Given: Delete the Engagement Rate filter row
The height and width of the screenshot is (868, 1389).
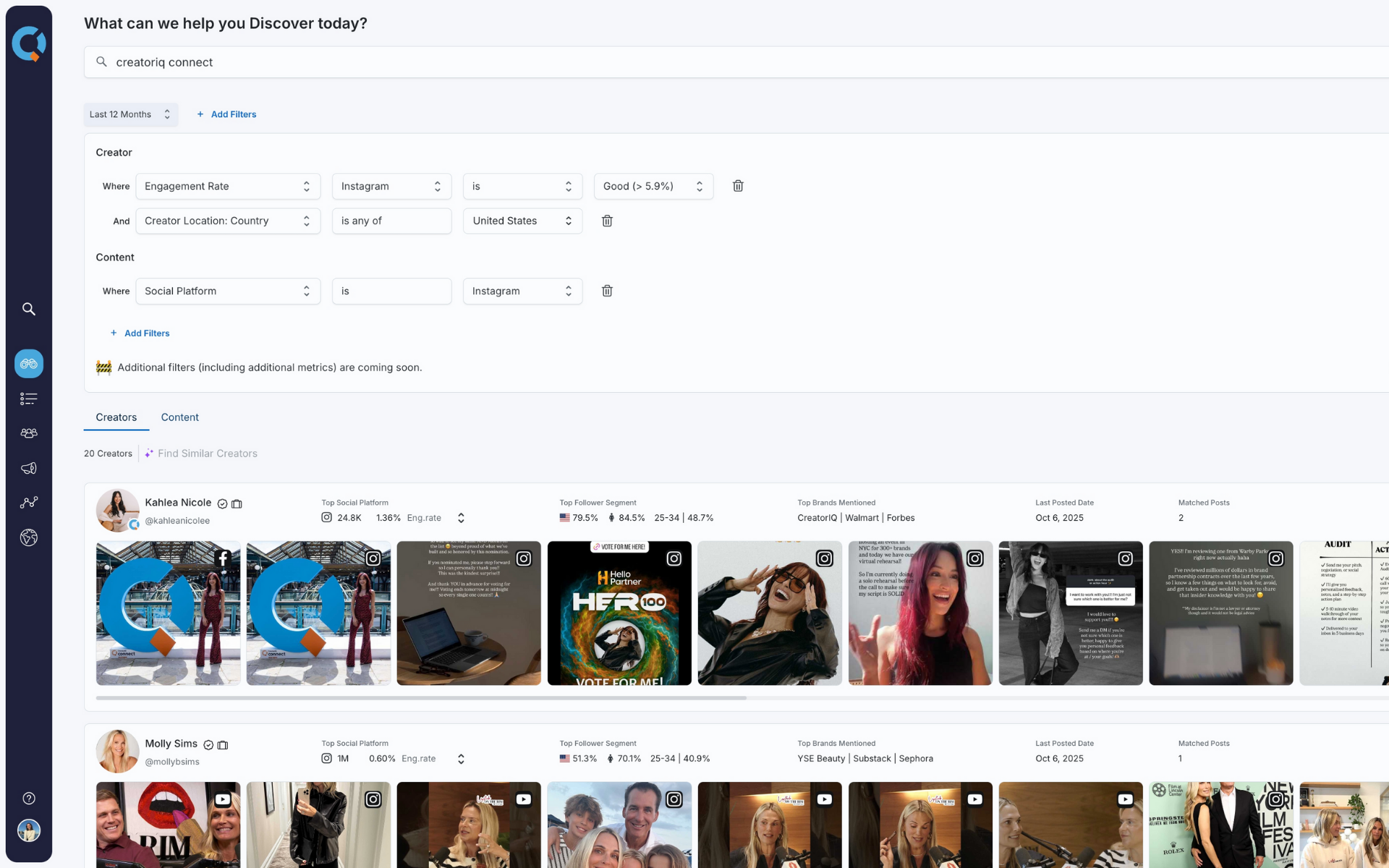Looking at the screenshot, I should [x=738, y=186].
